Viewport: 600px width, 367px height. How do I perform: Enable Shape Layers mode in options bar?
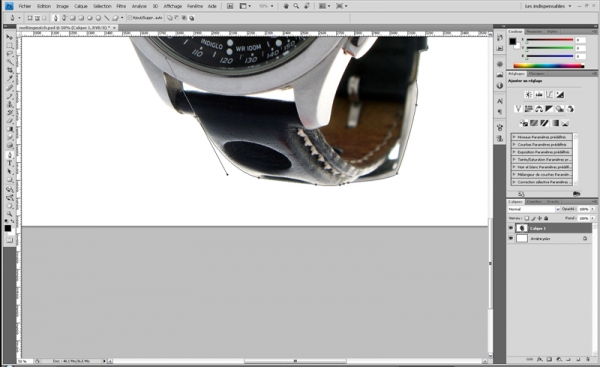tap(30, 18)
